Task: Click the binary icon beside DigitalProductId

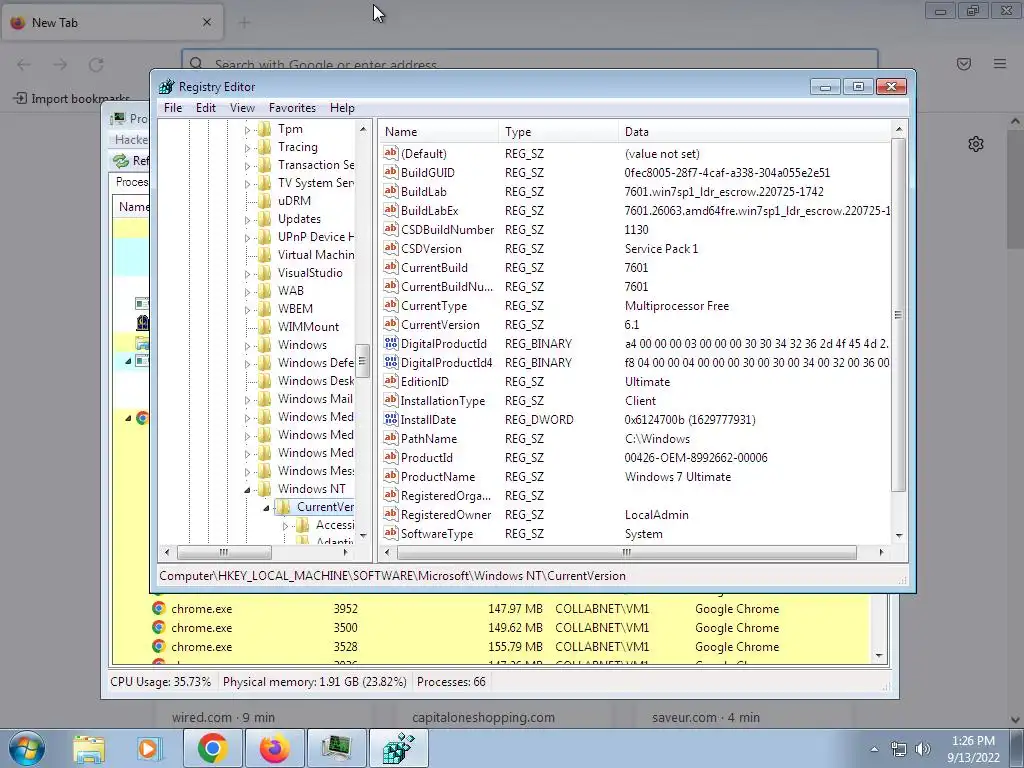Action: 391,344
